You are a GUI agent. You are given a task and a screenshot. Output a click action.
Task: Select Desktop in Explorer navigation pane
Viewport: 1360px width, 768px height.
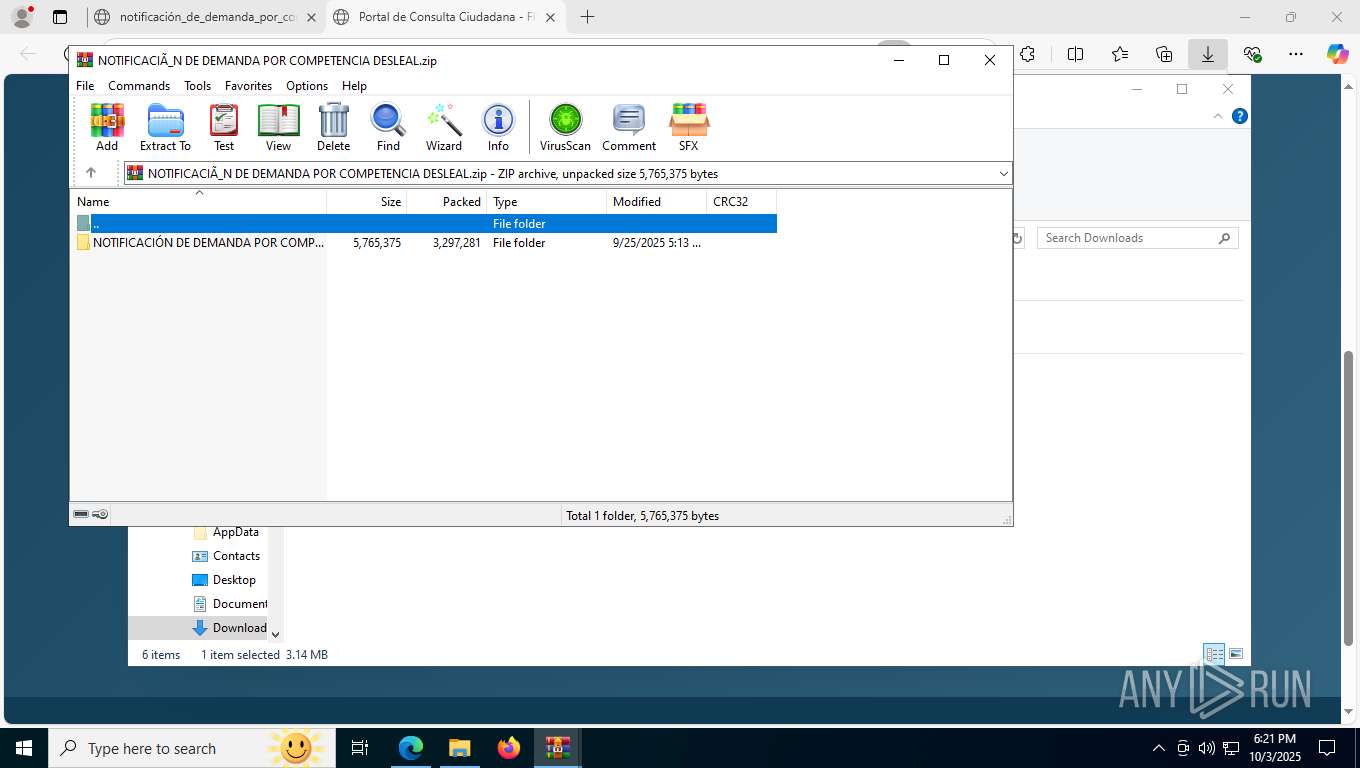224,580
